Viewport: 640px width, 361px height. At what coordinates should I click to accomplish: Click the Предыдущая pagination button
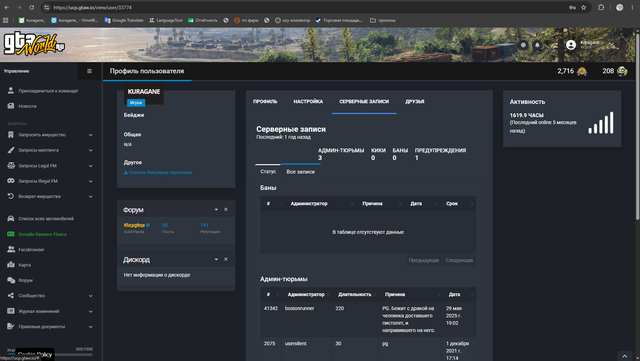point(424,260)
